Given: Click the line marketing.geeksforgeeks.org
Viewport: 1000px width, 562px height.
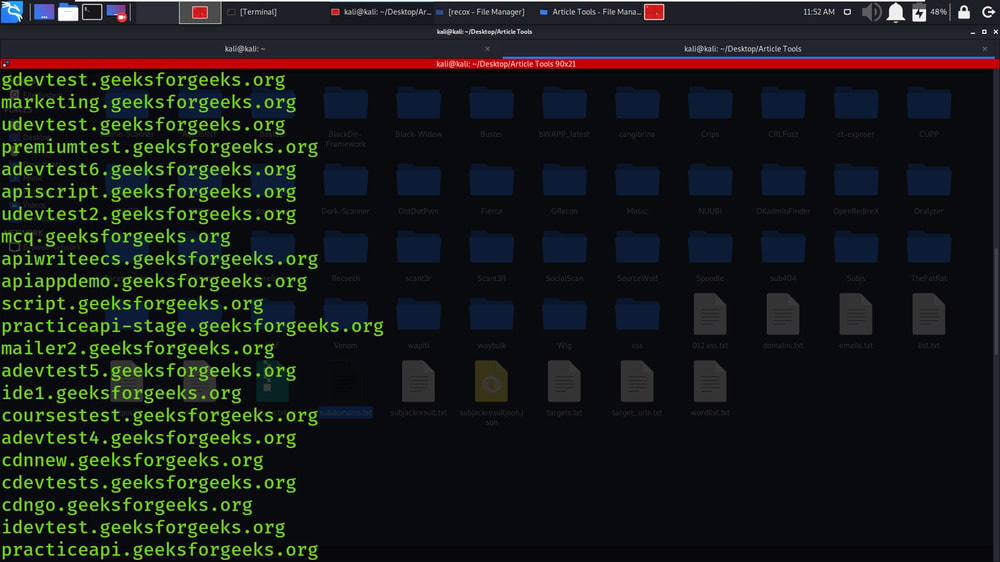Looking at the screenshot, I should [x=149, y=102].
